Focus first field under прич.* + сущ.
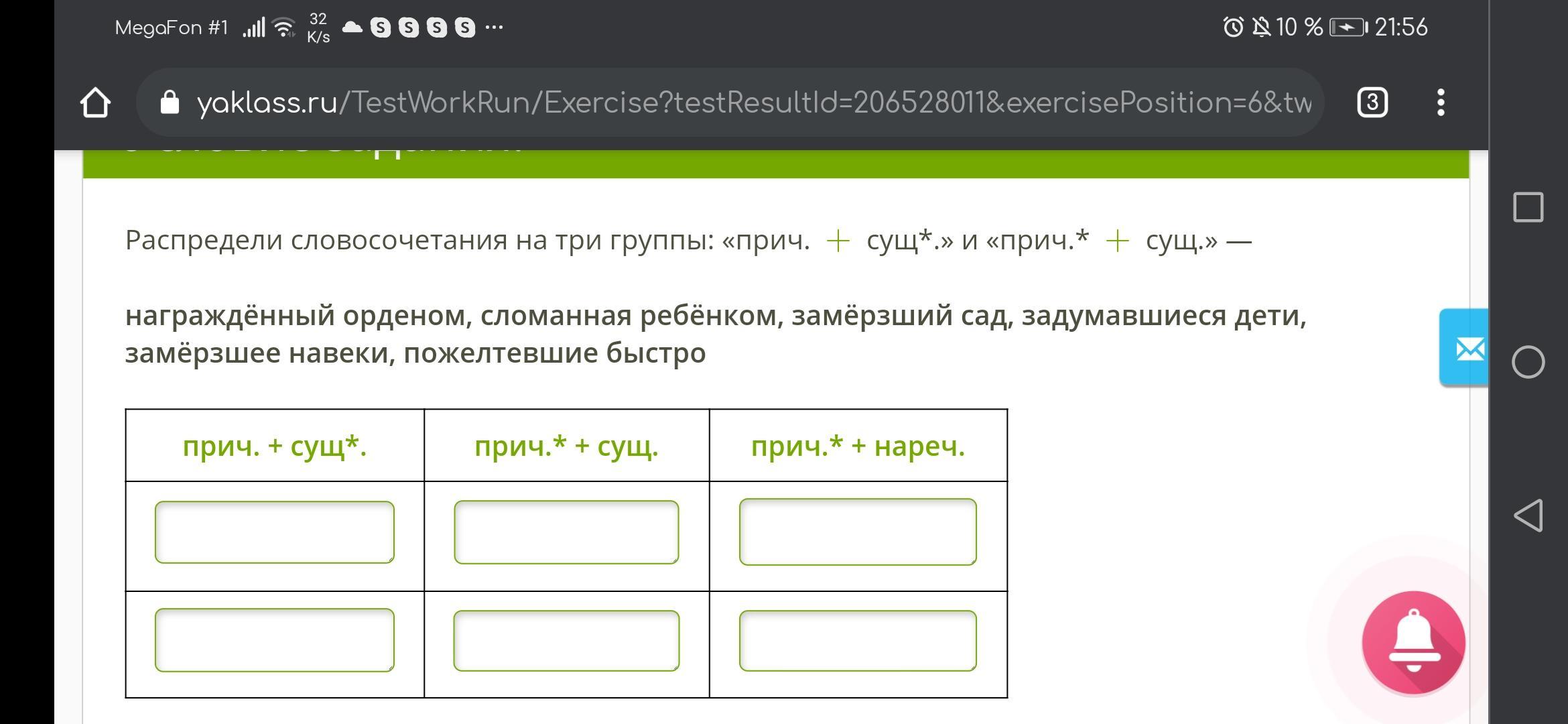This screenshot has width=1568, height=724. click(x=566, y=532)
